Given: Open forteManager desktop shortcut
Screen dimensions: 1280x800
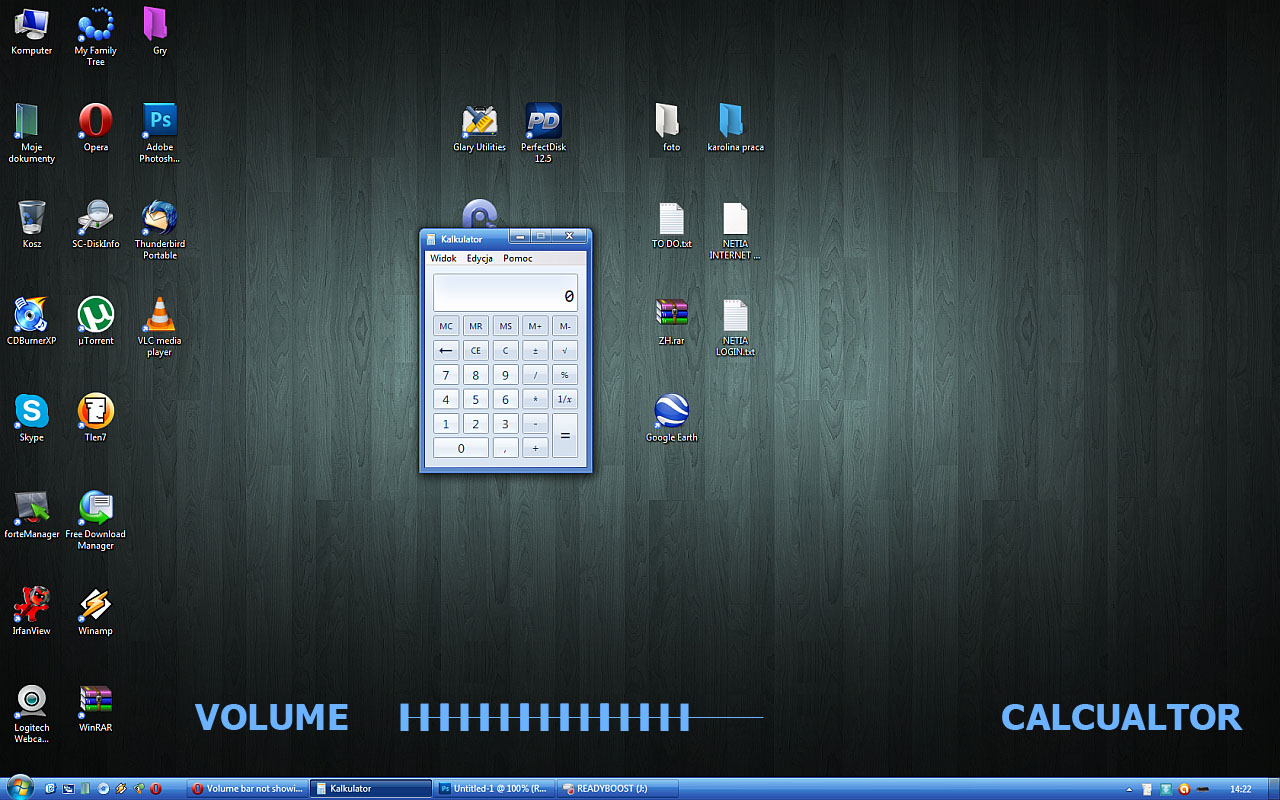Looking at the screenshot, I should (31, 515).
